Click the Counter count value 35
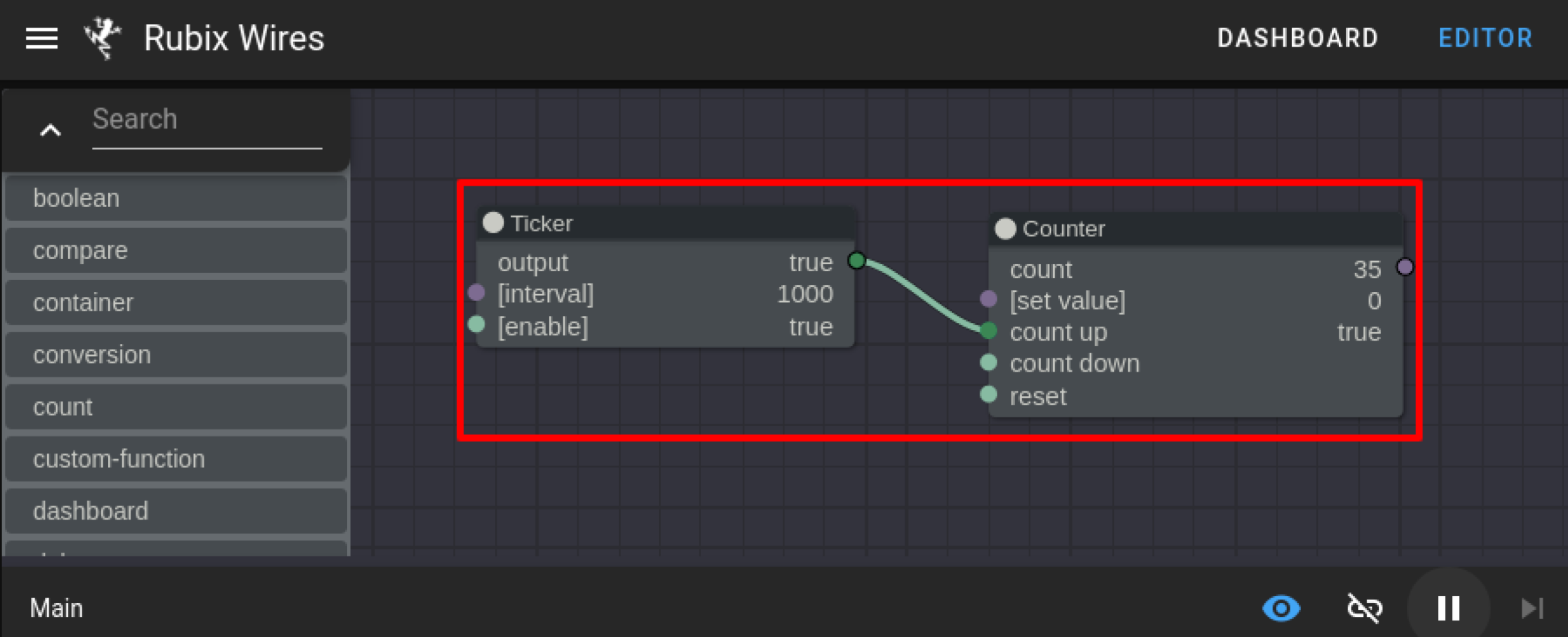This screenshot has height=637, width=1568. 1367,270
